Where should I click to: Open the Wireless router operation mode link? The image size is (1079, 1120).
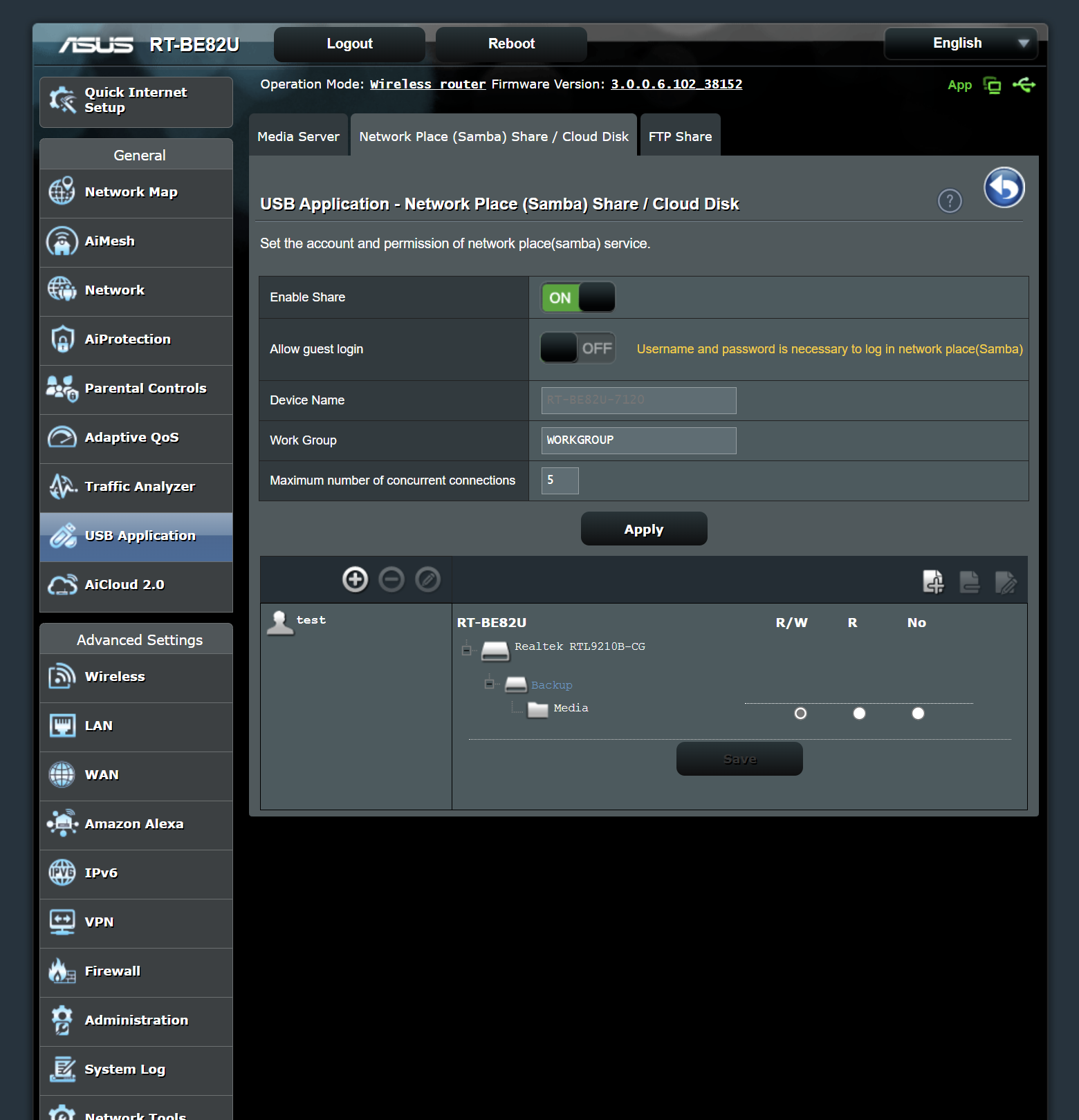428,84
